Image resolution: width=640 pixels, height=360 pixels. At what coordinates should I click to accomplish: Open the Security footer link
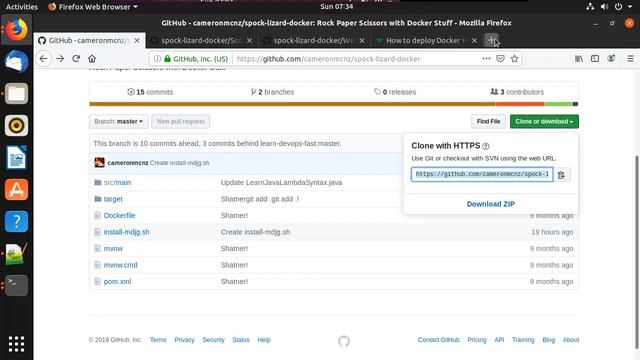point(213,340)
